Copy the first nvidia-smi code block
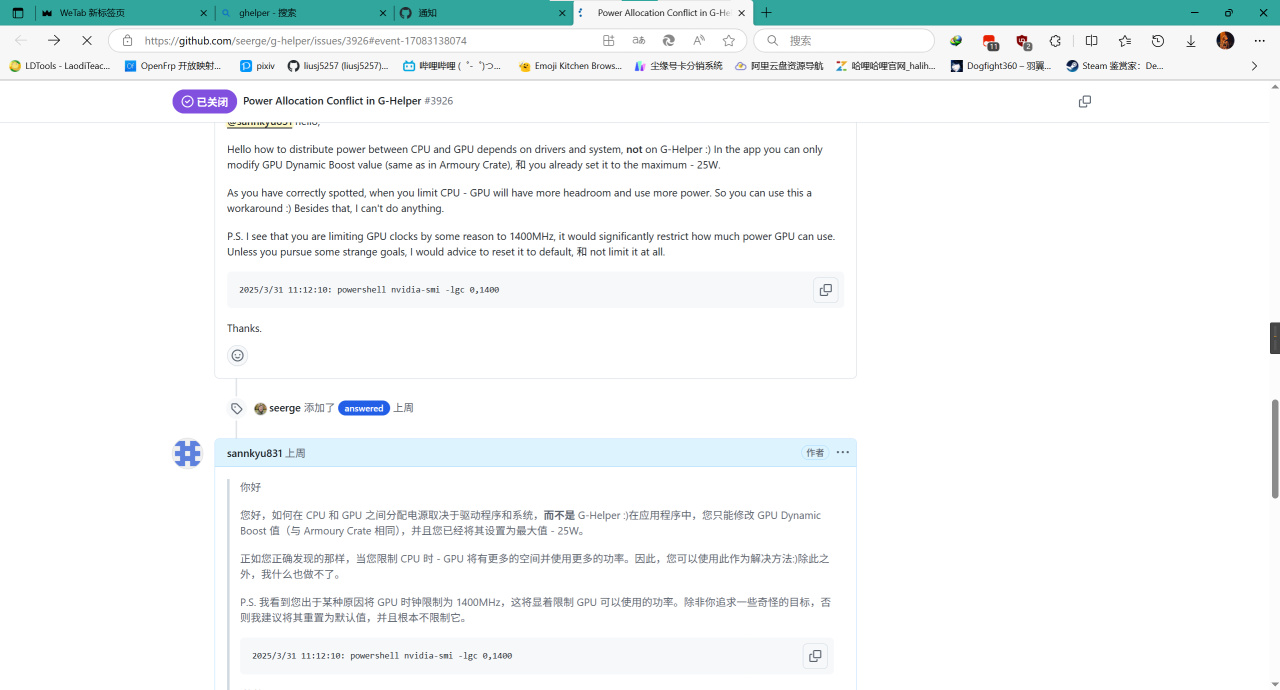 click(x=825, y=290)
